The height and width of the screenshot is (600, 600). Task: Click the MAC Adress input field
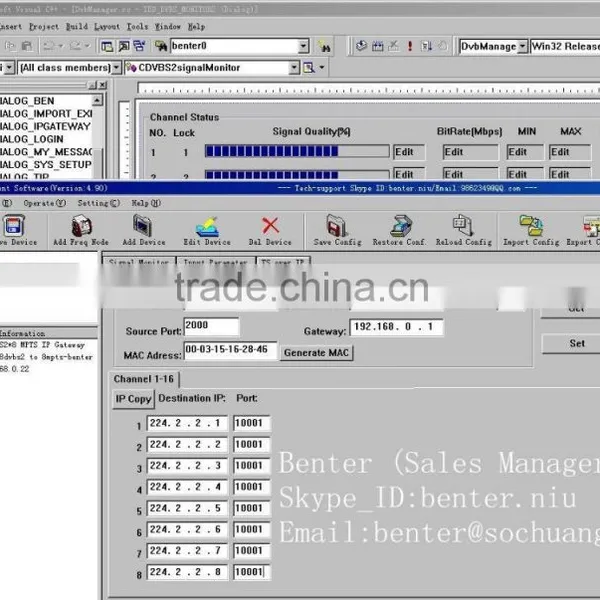230,350
